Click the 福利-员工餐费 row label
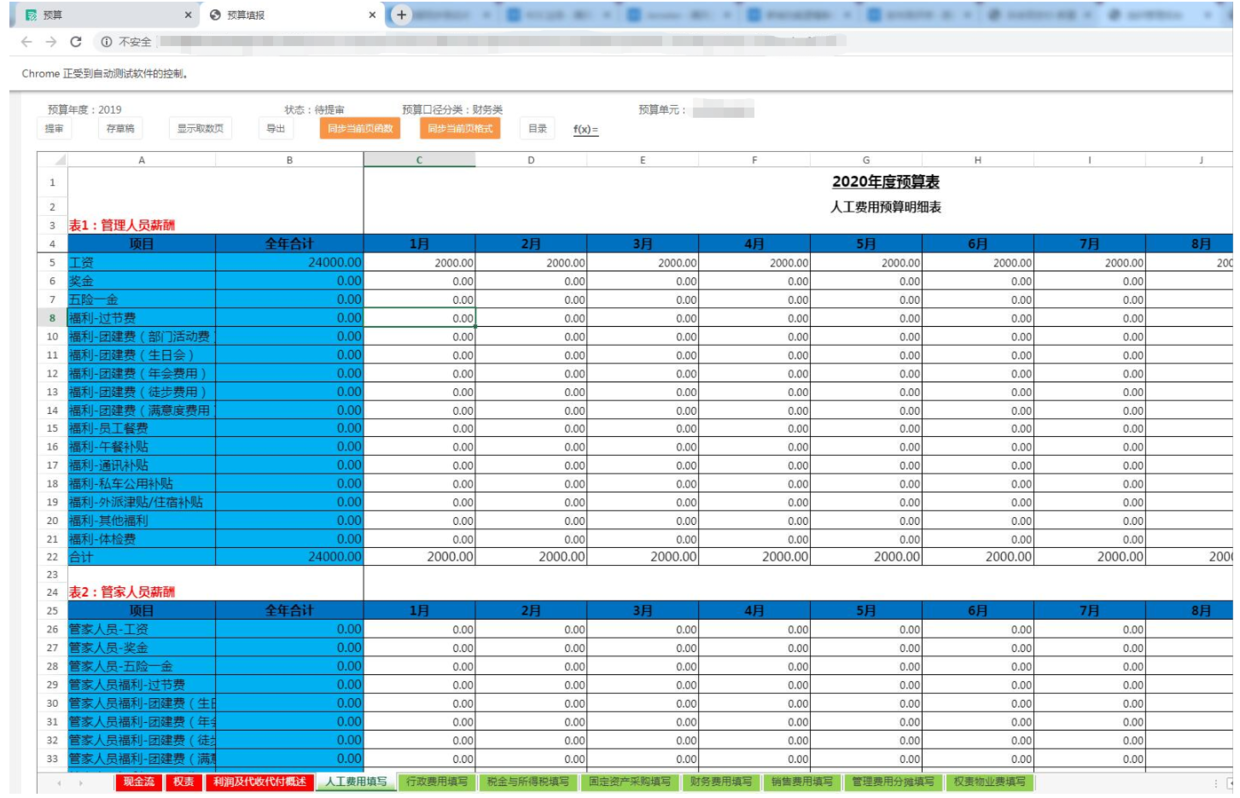 coord(142,429)
